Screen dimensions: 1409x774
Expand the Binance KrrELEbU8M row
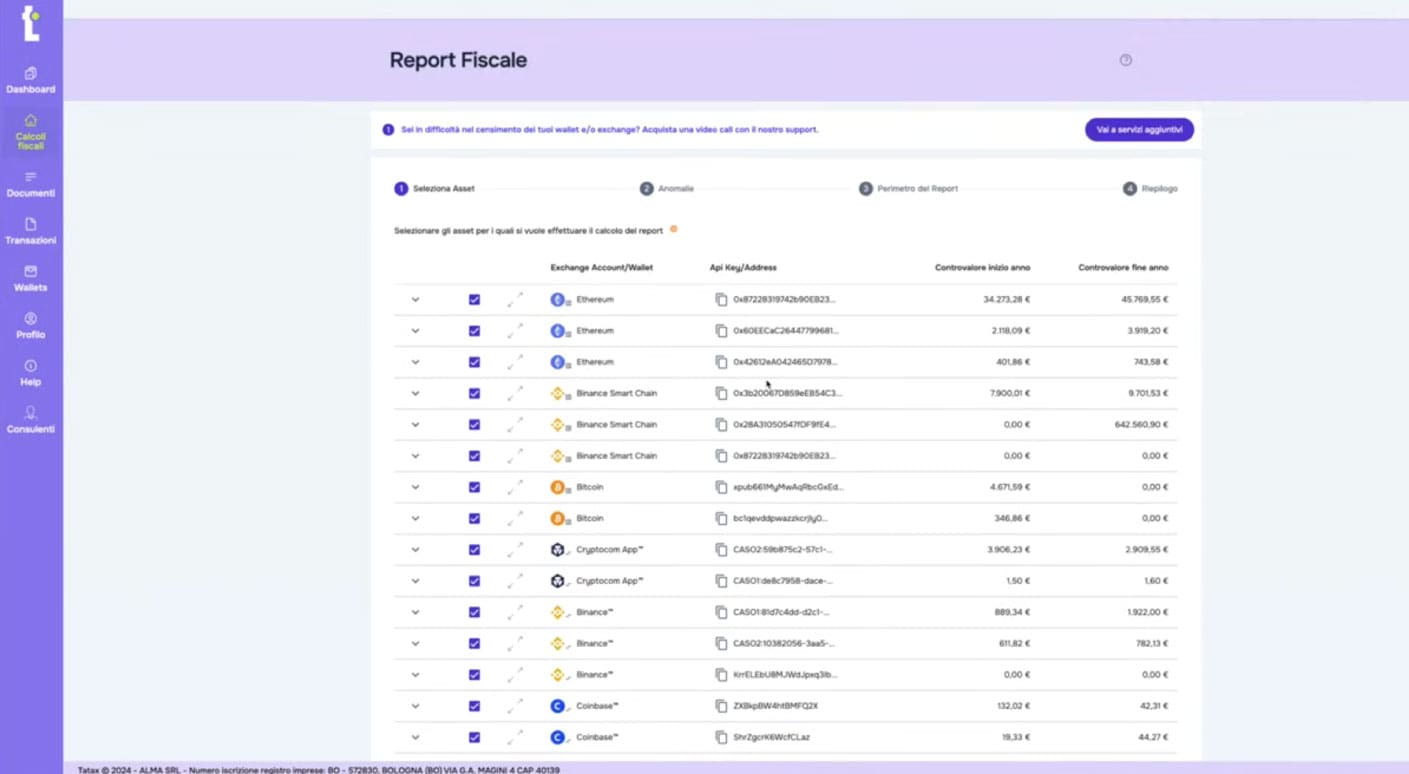pos(415,674)
